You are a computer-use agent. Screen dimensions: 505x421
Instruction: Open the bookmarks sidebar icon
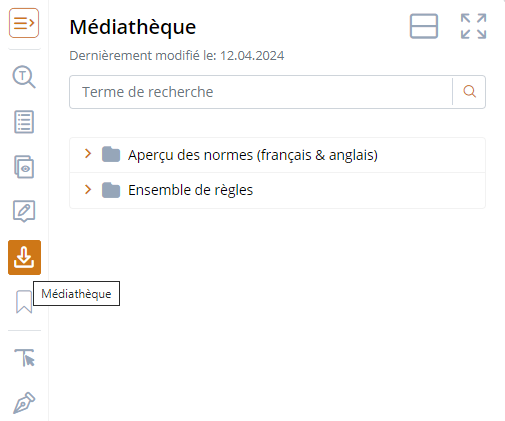click(x=24, y=302)
